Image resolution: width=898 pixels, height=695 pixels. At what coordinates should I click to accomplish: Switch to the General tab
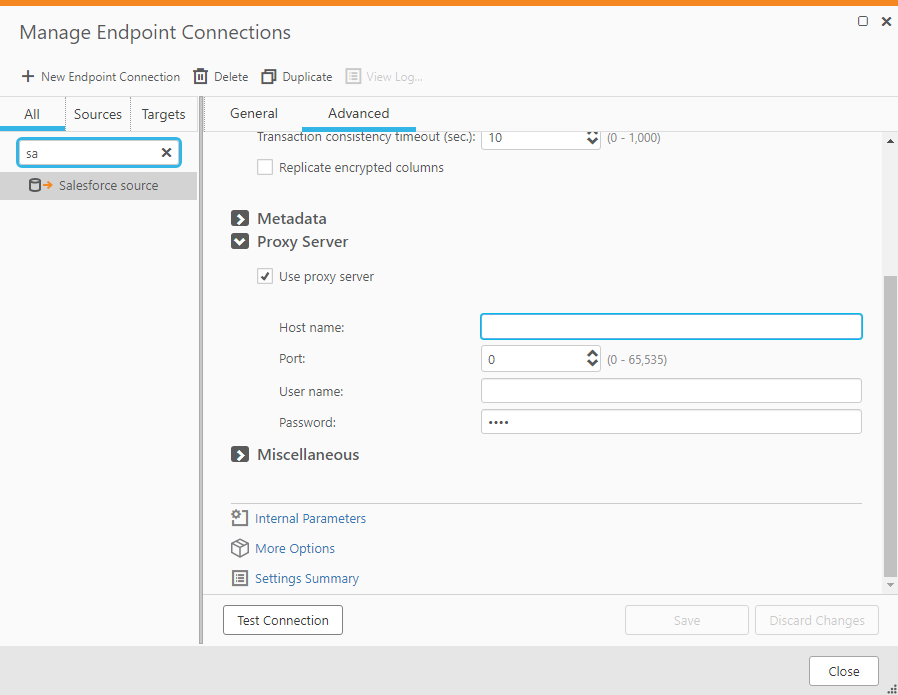click(254, 113)
